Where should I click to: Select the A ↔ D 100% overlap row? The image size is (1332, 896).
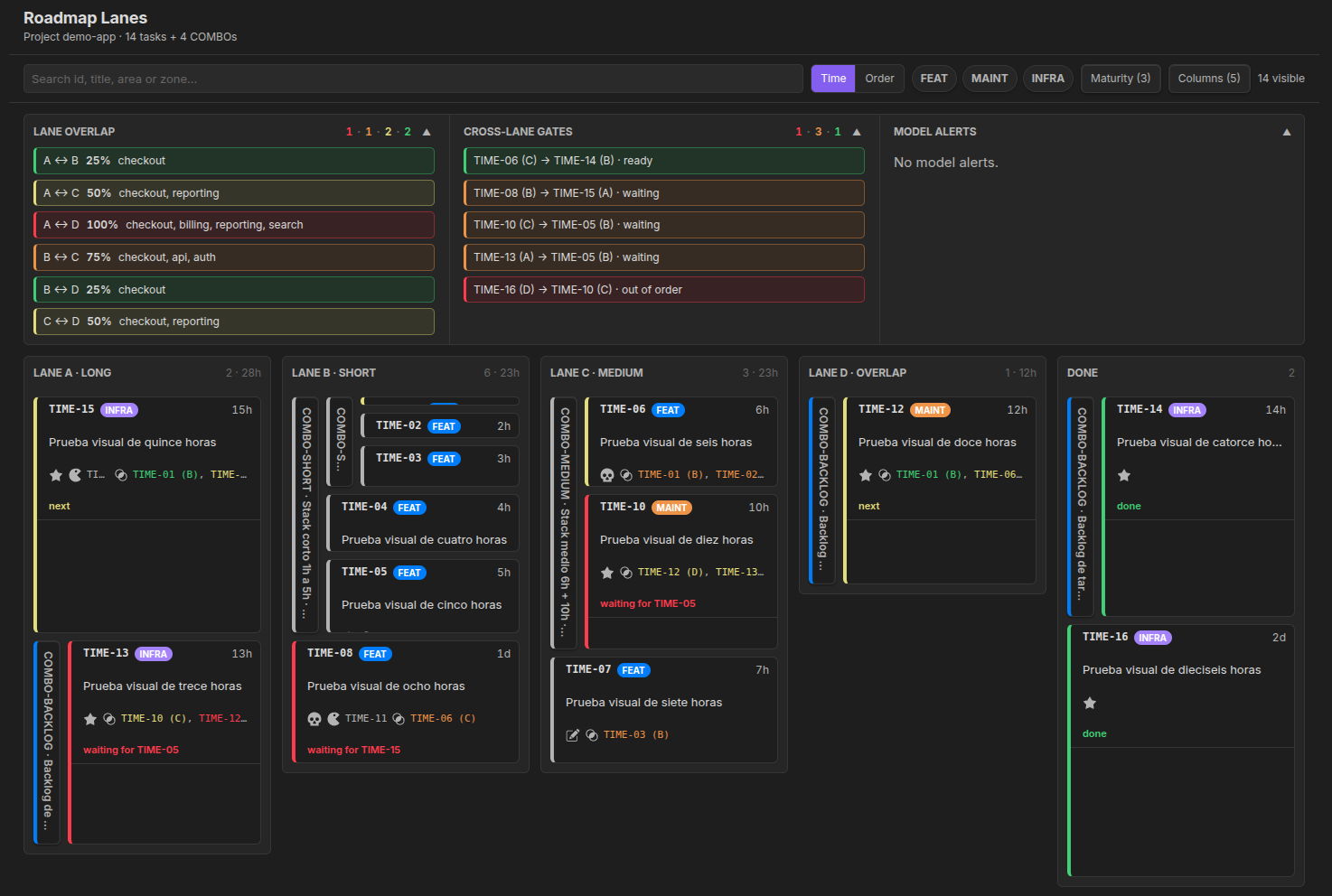click(234, 225)
